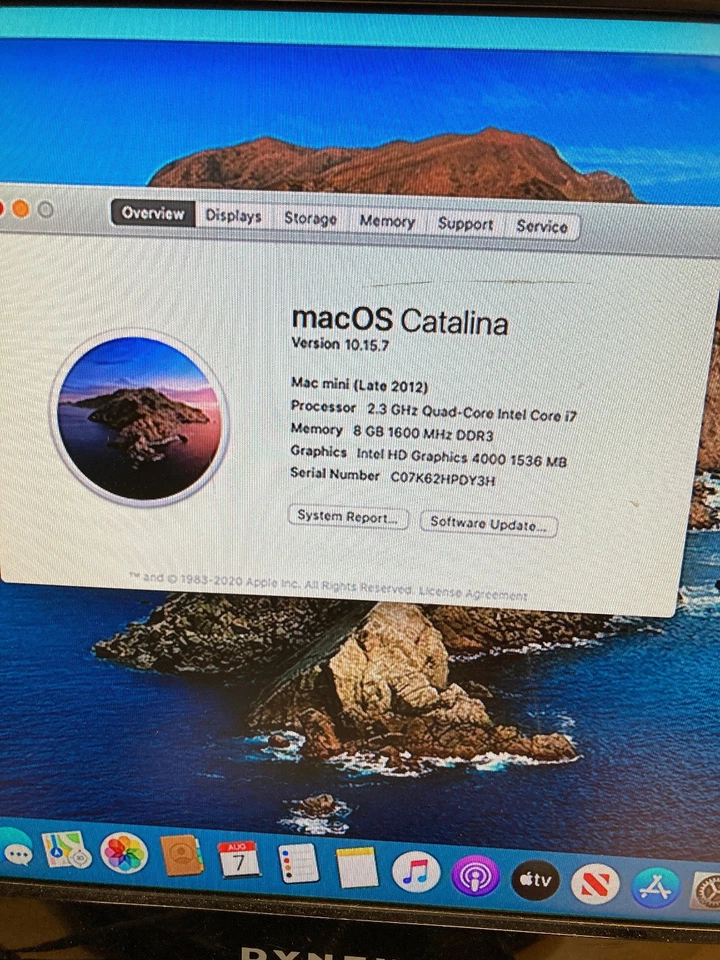
Task: Launch the Apple TV app from the dock
Action: pyautogui.click(x=535, y=880)
